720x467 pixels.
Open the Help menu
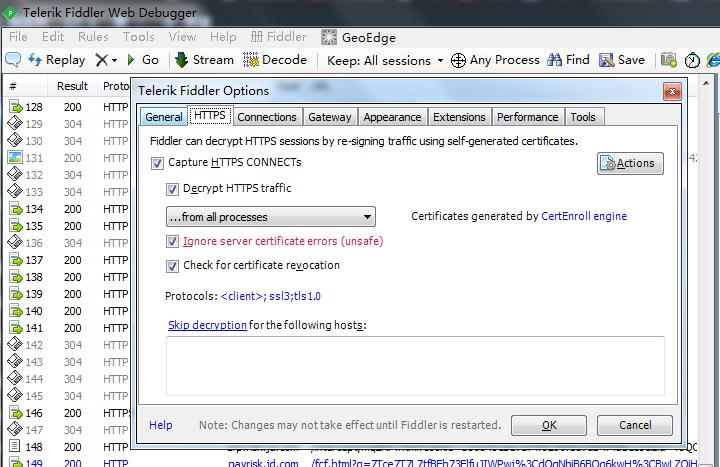click(x=223, y=37)
